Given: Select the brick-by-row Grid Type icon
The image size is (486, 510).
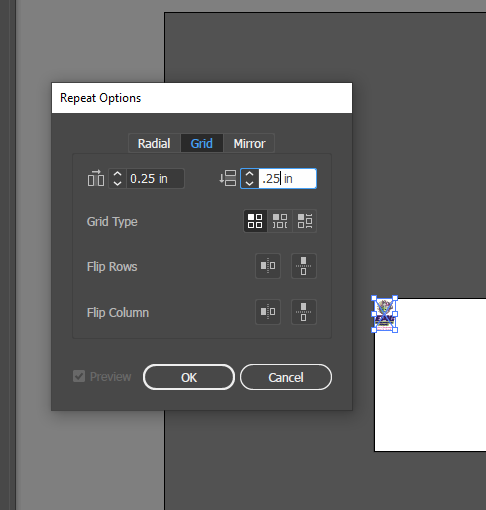Looking at the screenshot, I should [x=280, y=221].
